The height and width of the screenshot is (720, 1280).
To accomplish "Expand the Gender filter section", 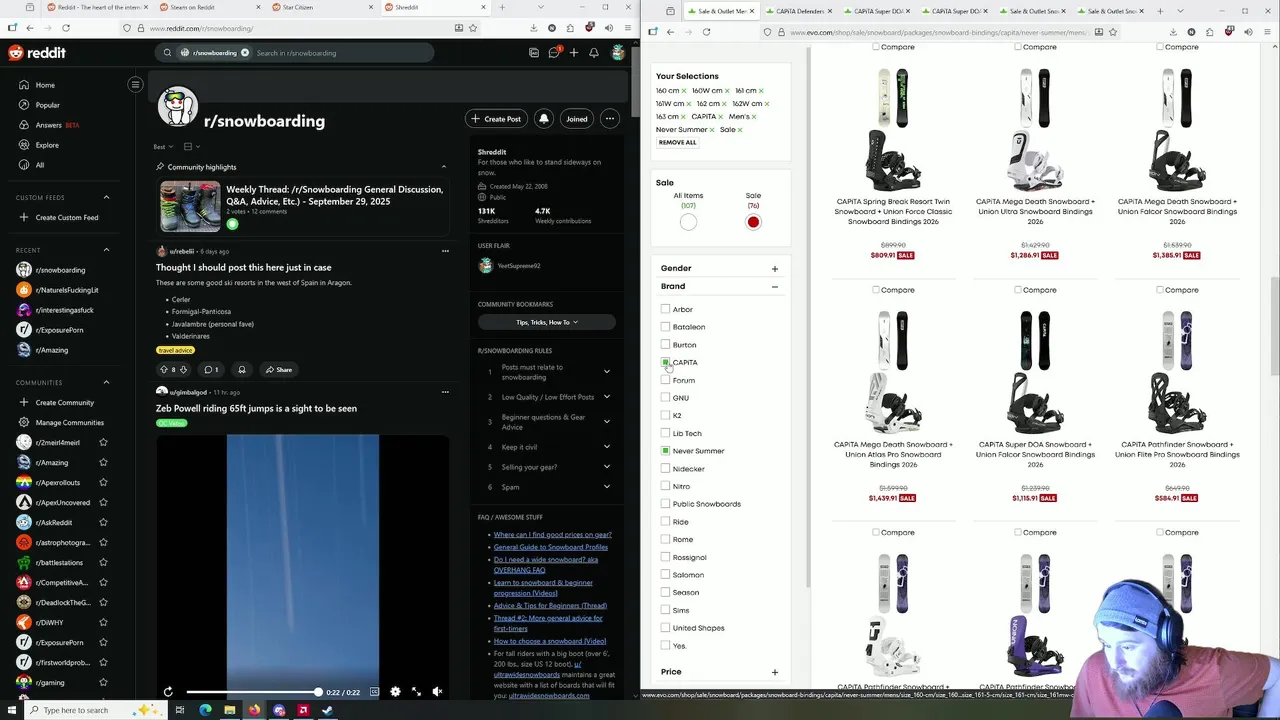I will 774,268.
